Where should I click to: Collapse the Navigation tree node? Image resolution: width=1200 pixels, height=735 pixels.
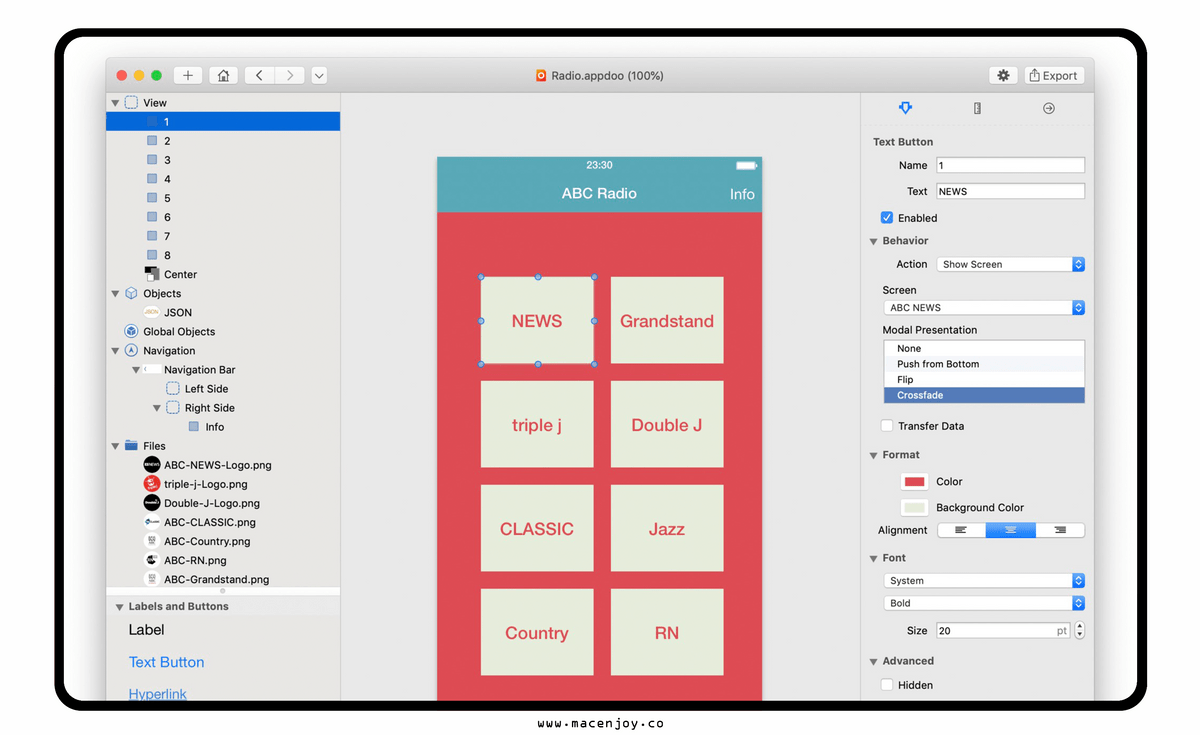[x=115, y=351]
